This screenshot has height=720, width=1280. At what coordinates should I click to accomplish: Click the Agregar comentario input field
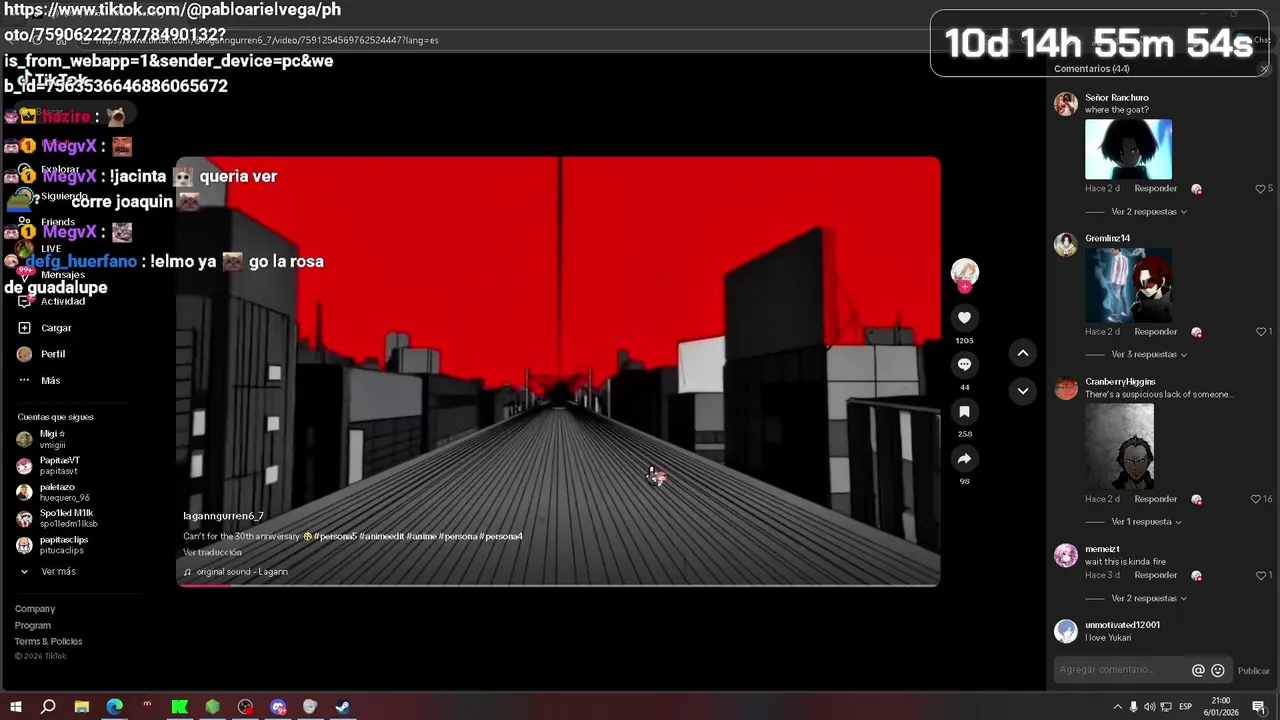[x=1120, y=670]
